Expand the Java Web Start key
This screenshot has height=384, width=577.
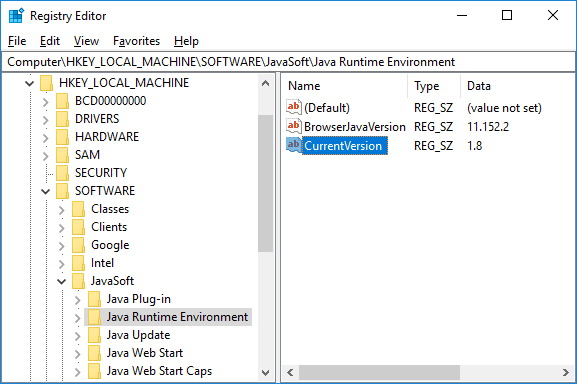click(77, 354)
